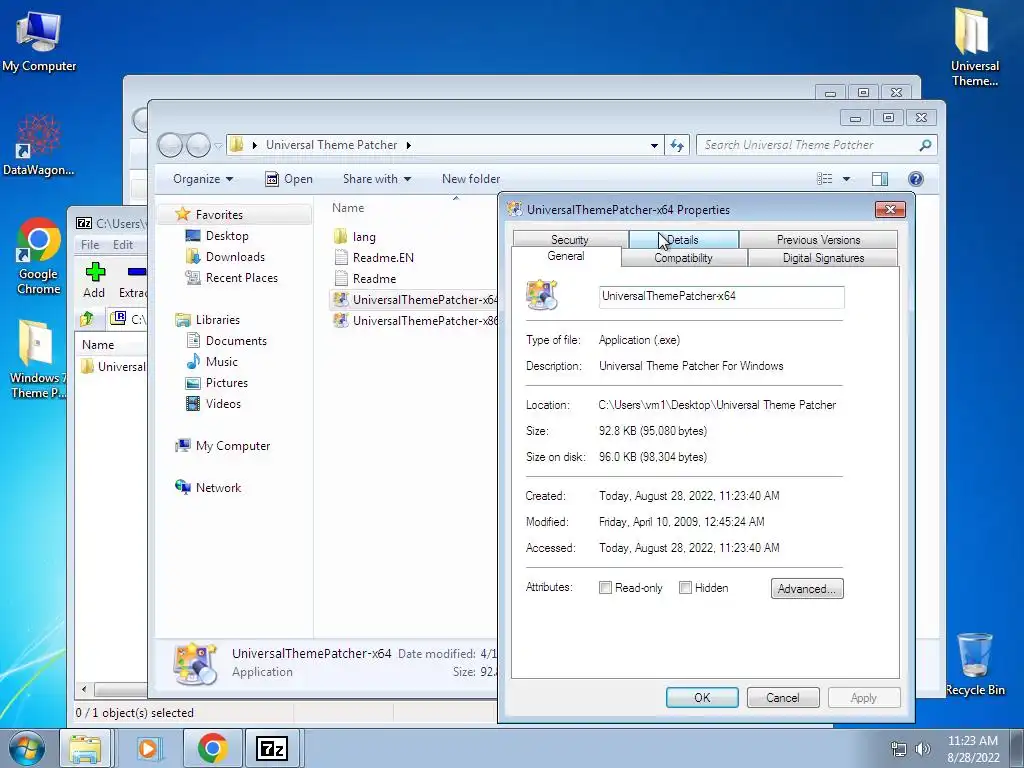Switch to Chrome in the taskbar
The height and width of the screenshot is (768, 1024).
point(212,748)
